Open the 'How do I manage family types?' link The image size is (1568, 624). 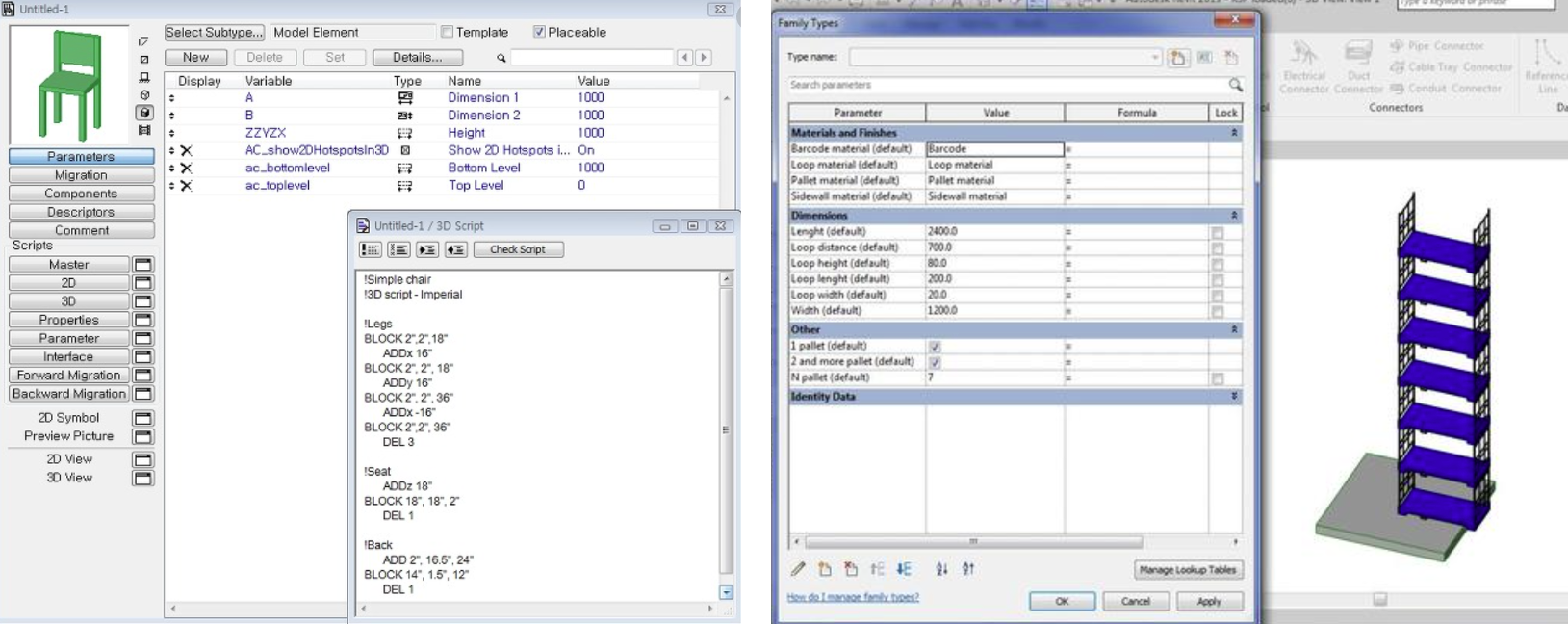[853, 598]
